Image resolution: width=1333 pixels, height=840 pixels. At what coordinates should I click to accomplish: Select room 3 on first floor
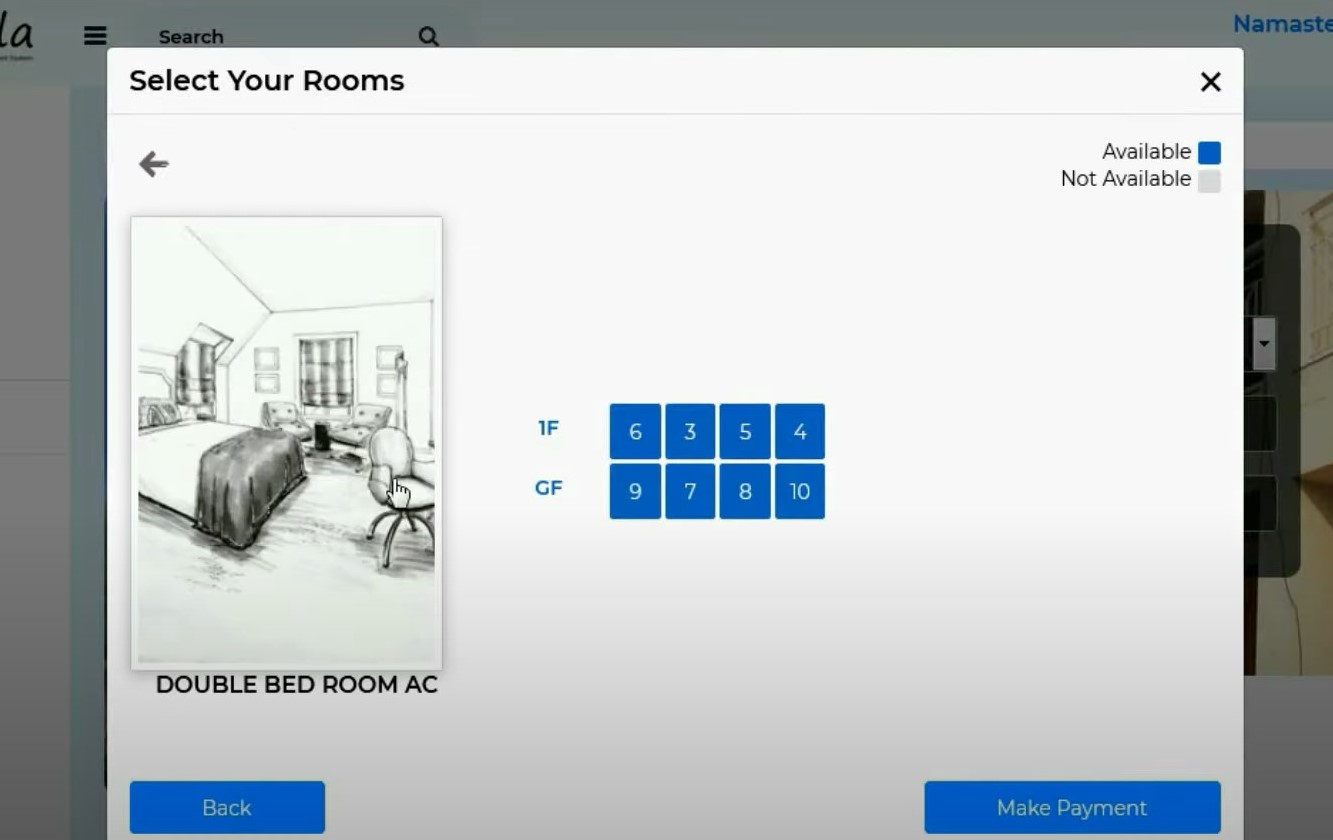coord(690,432)
